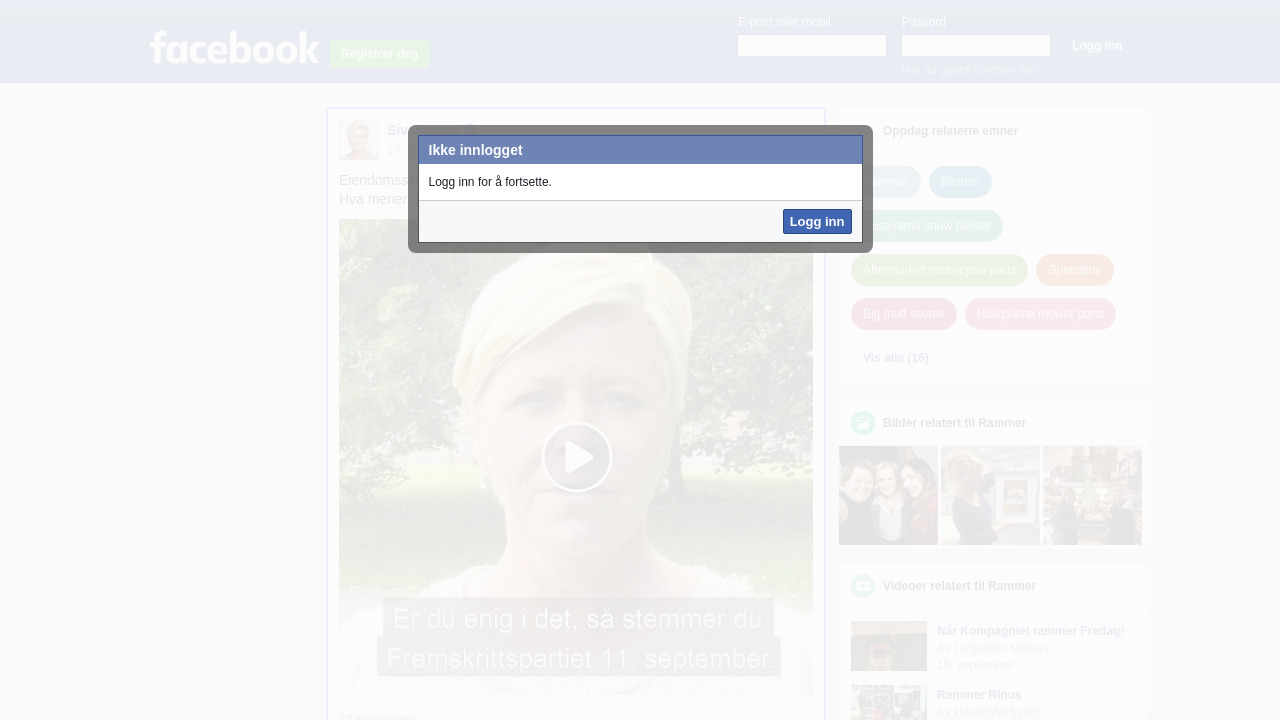Choose the Speedline topic pill
Viewport: 1280px width, 720px height.
1074,270
